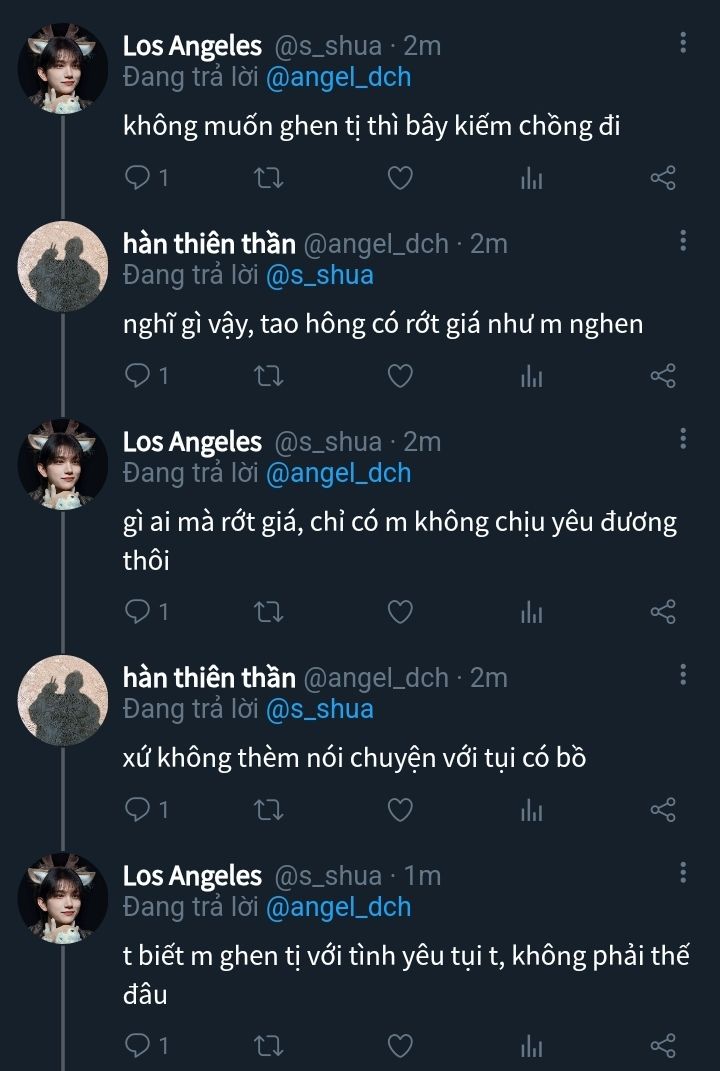
Task: Like the "t biết m ghen tị" tweet
Action: 400,1045
